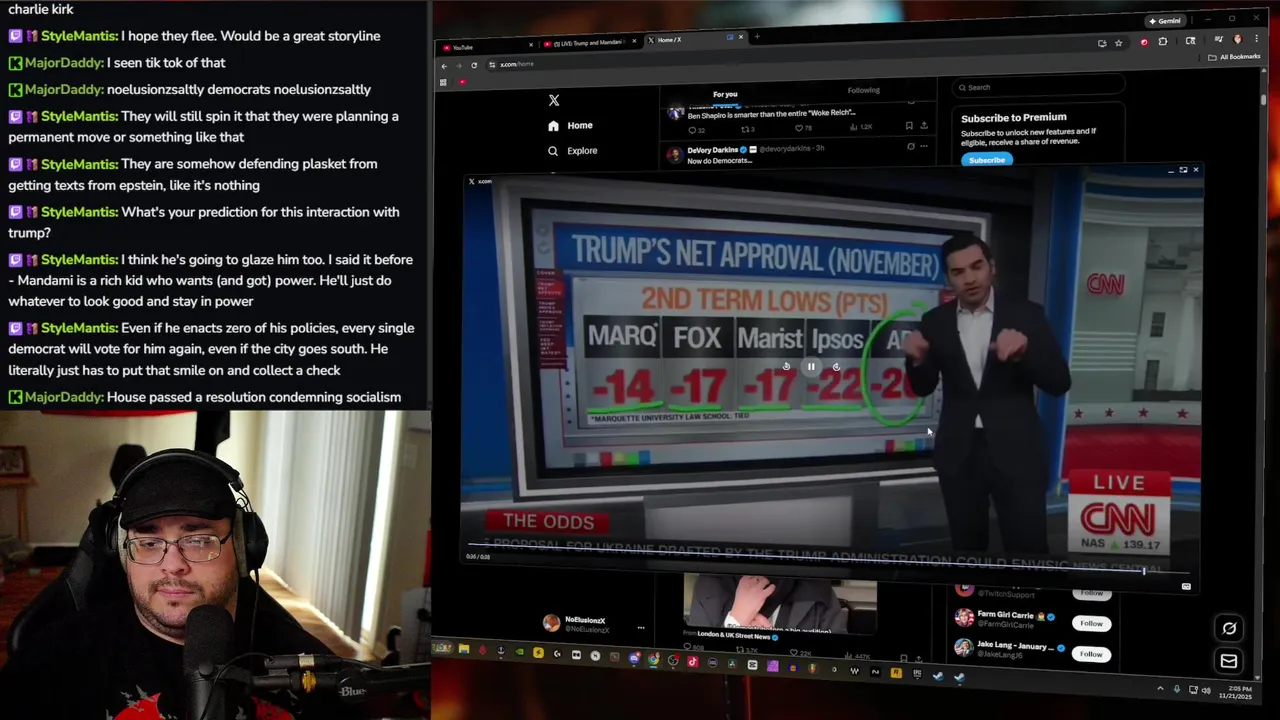The image size is (1280, 720).
Task: Select the Home / X browser tab
Action: pyautogui.click(x=693, y=40)
